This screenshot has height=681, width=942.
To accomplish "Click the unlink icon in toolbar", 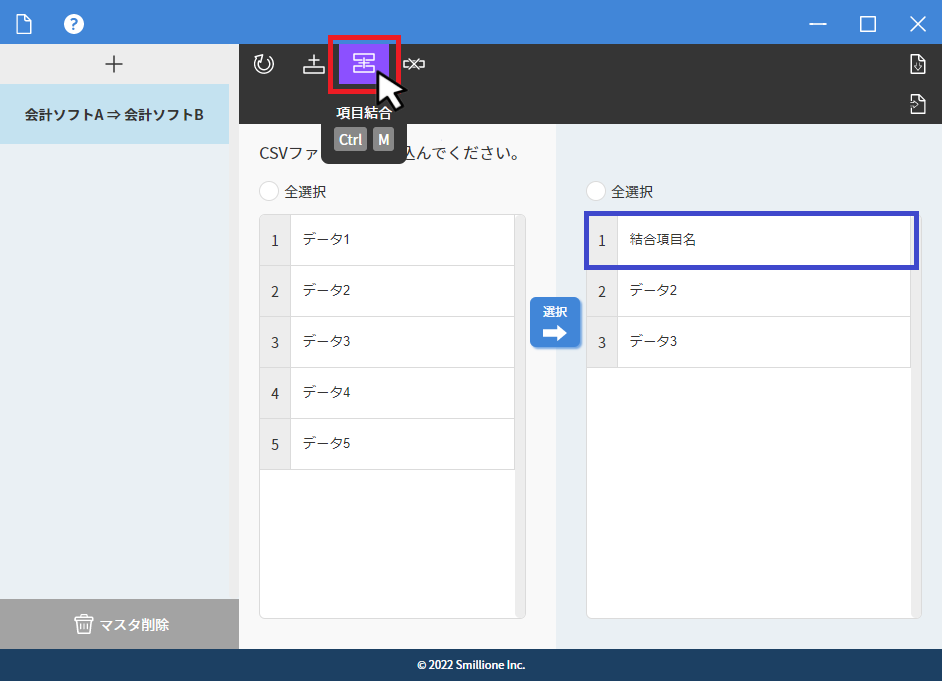I will [x=414, y=64].
